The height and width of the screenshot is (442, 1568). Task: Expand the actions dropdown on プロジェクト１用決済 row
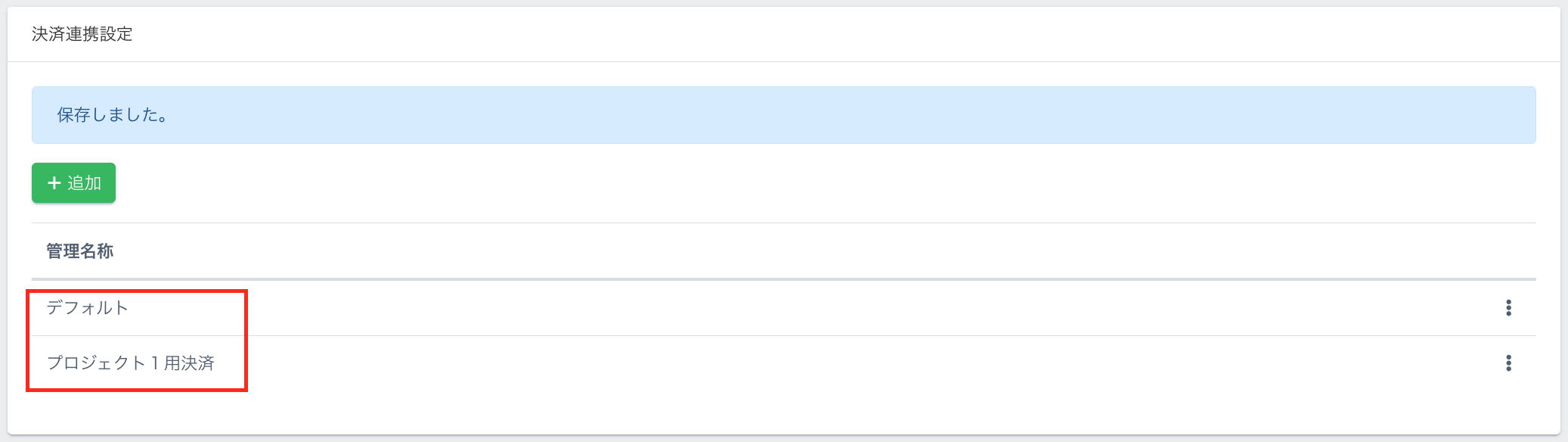[1508, 363]
